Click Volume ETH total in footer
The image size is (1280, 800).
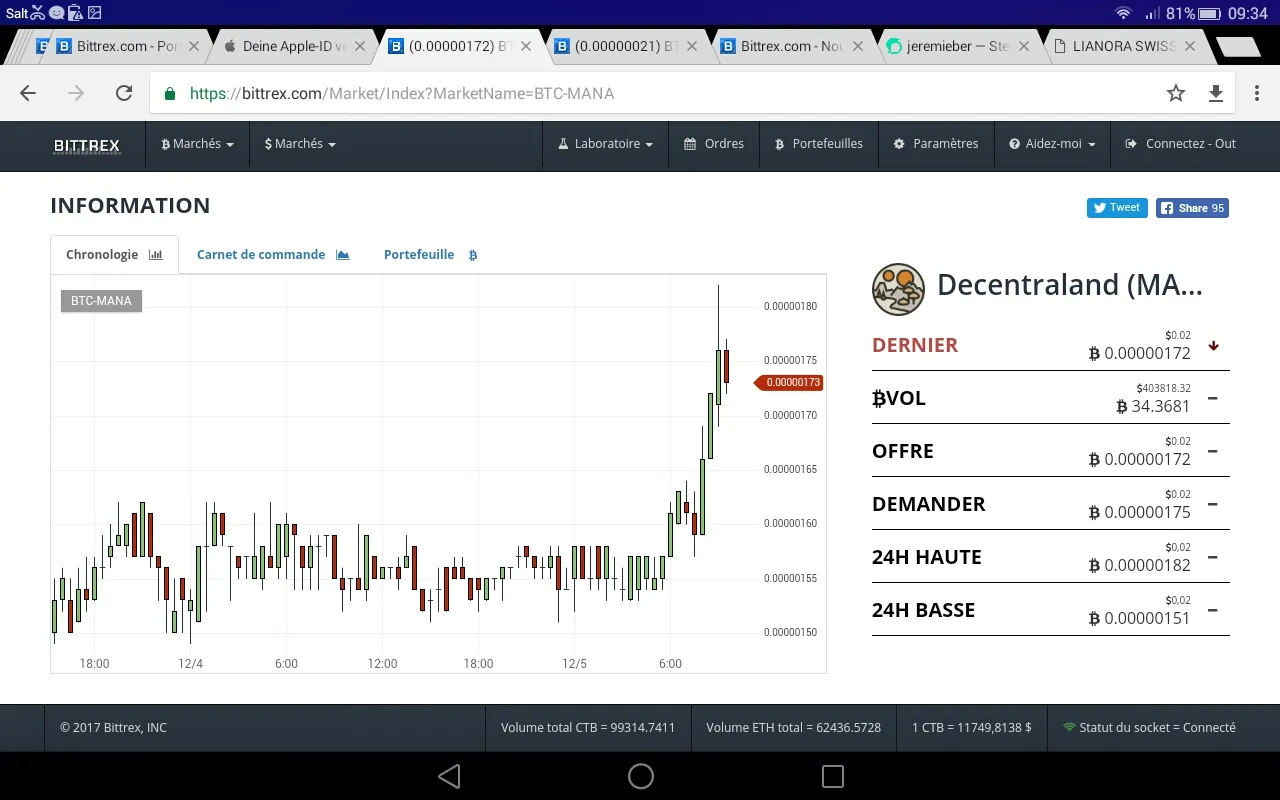793,728
